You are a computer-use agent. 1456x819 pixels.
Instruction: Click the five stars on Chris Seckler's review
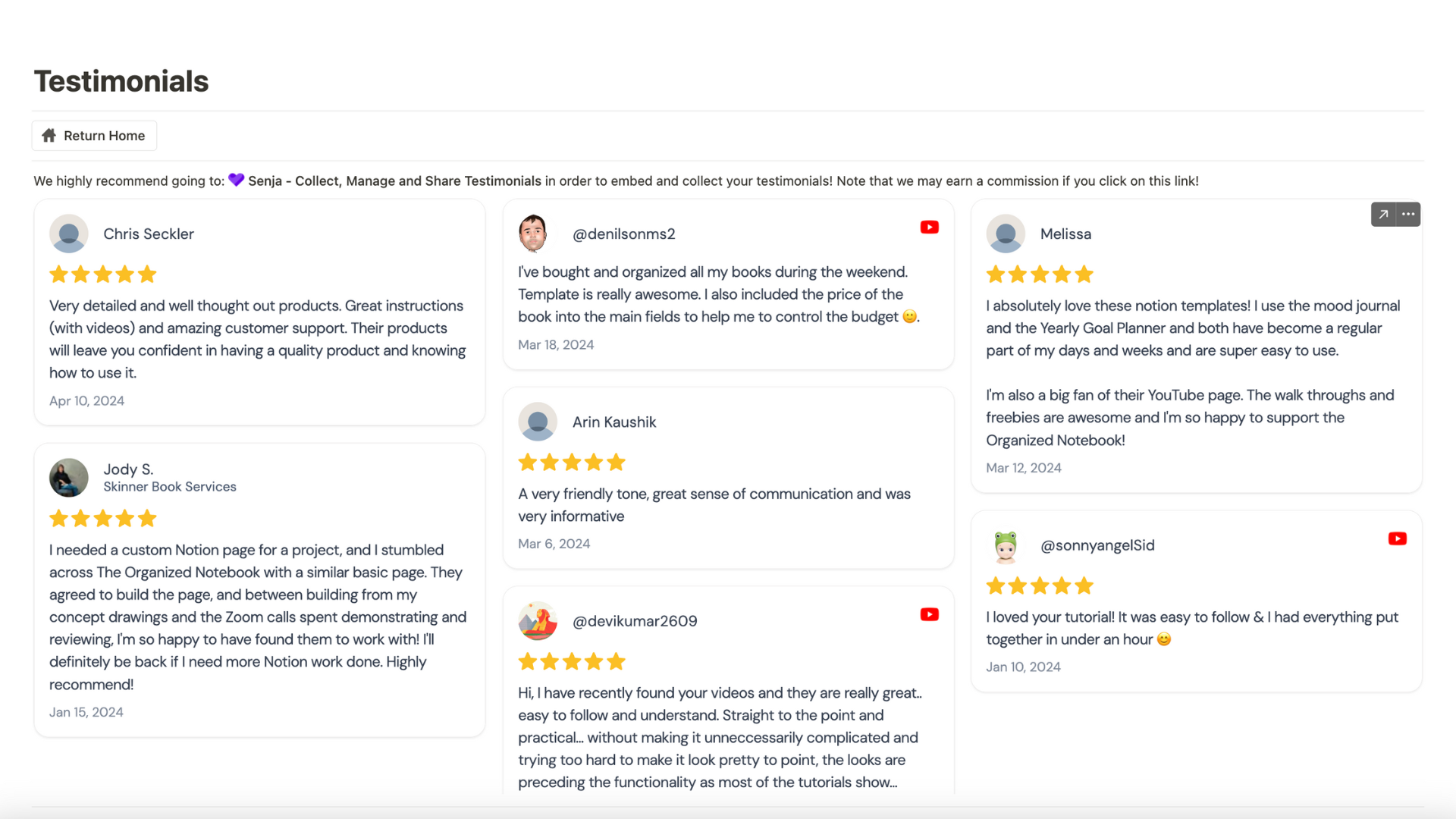pos(103,275)
